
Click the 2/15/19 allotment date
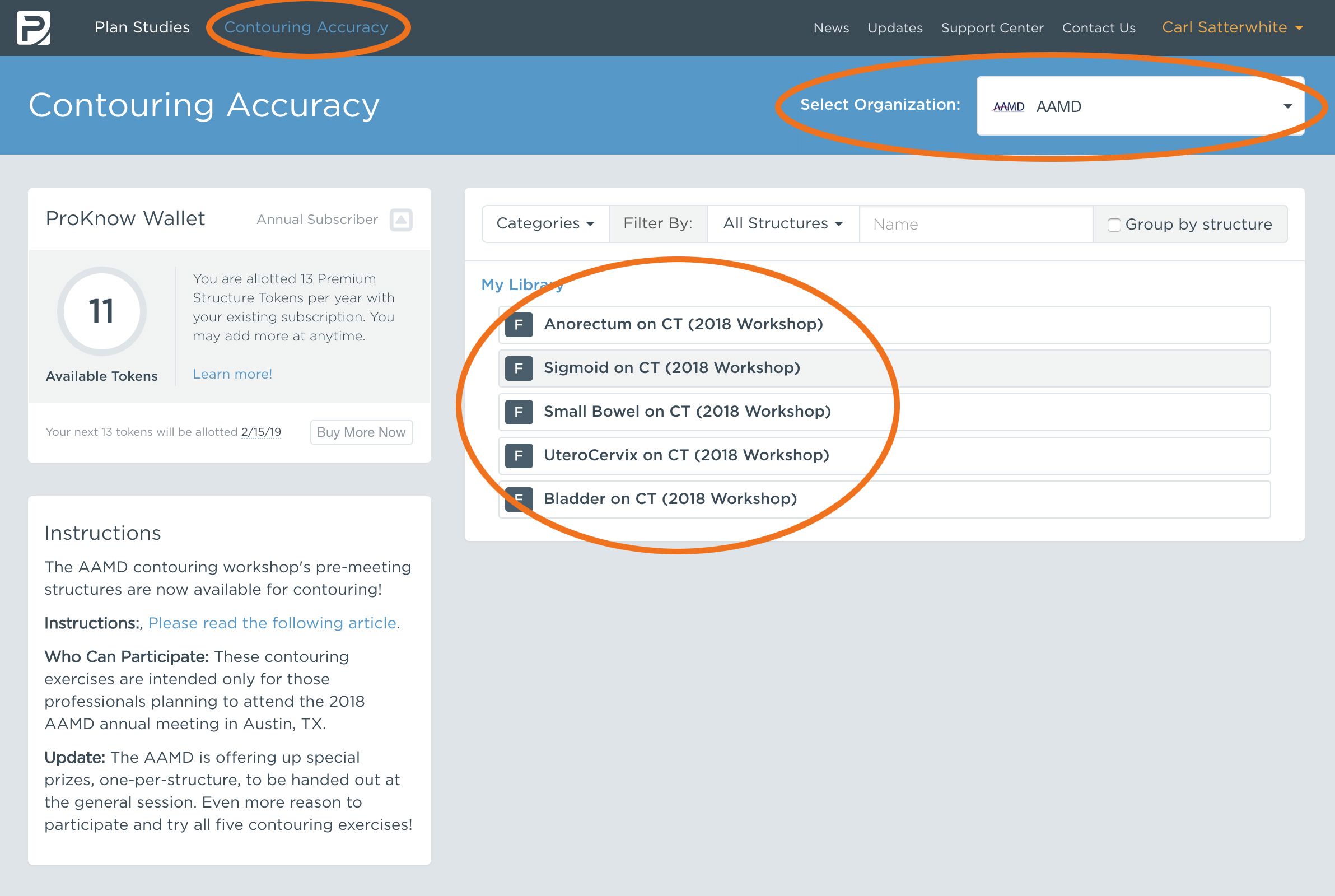[261, 432]
